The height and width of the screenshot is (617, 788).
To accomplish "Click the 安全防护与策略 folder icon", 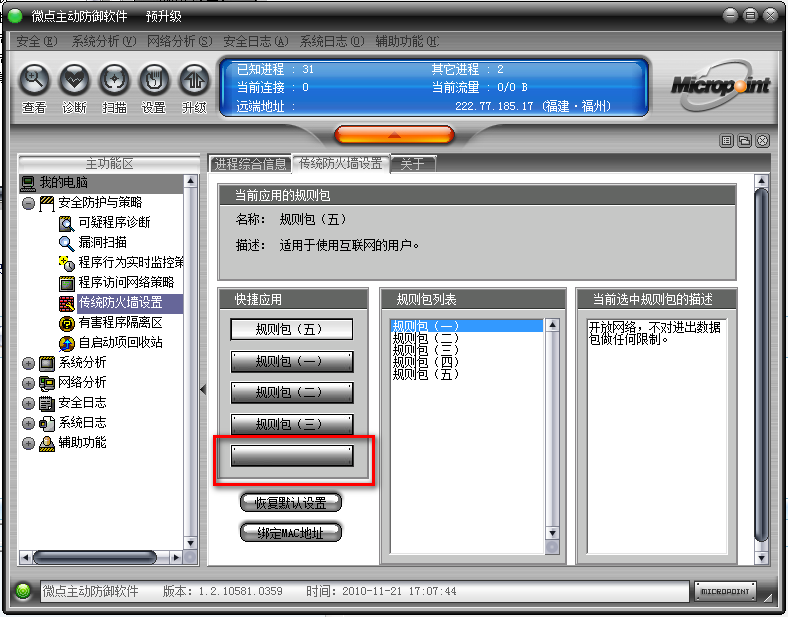I will pyautogui.click(x=47, y=203).
